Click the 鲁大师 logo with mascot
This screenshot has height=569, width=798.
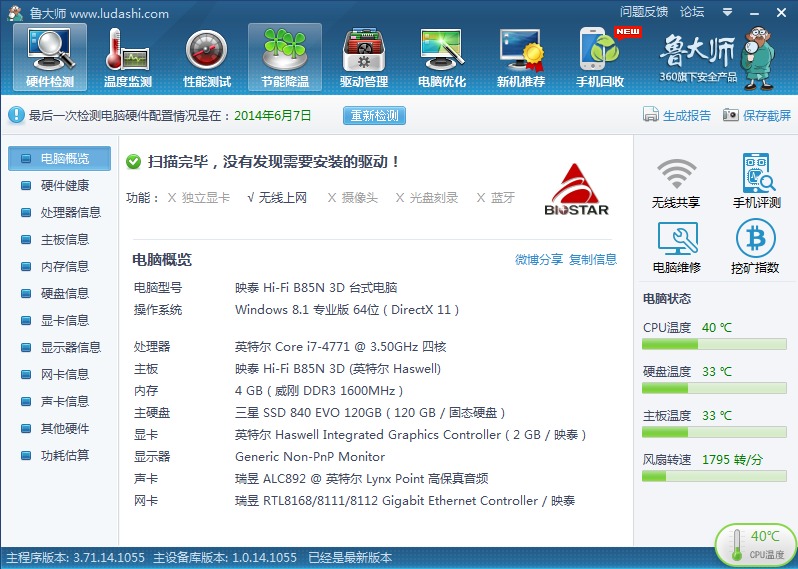click(717, 57)
